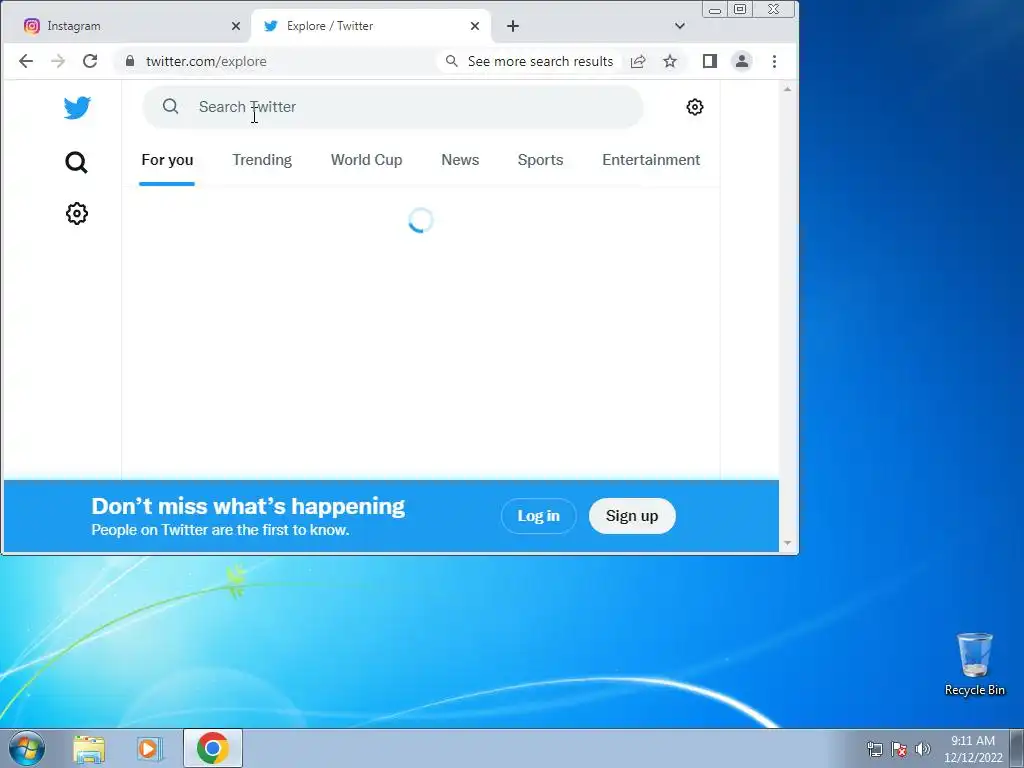Open the Sports tab

[540, 160]
